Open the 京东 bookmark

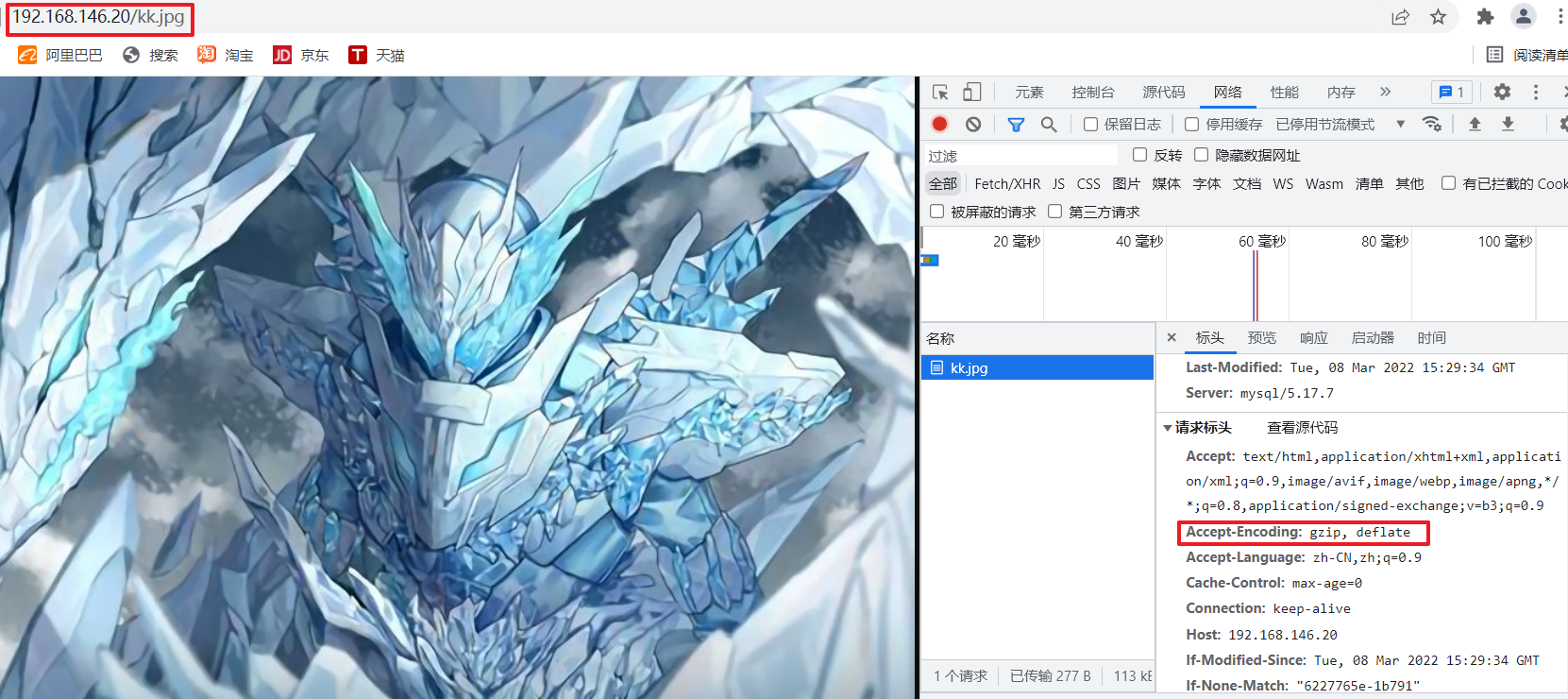tap(301, 55)
